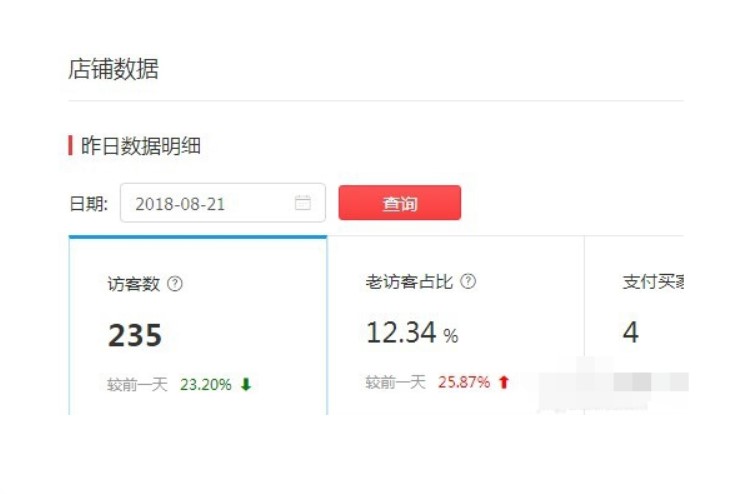Click the 日期 label
Image resolution: width=731 pixels, height=494 pixels.
click(89, 204)
